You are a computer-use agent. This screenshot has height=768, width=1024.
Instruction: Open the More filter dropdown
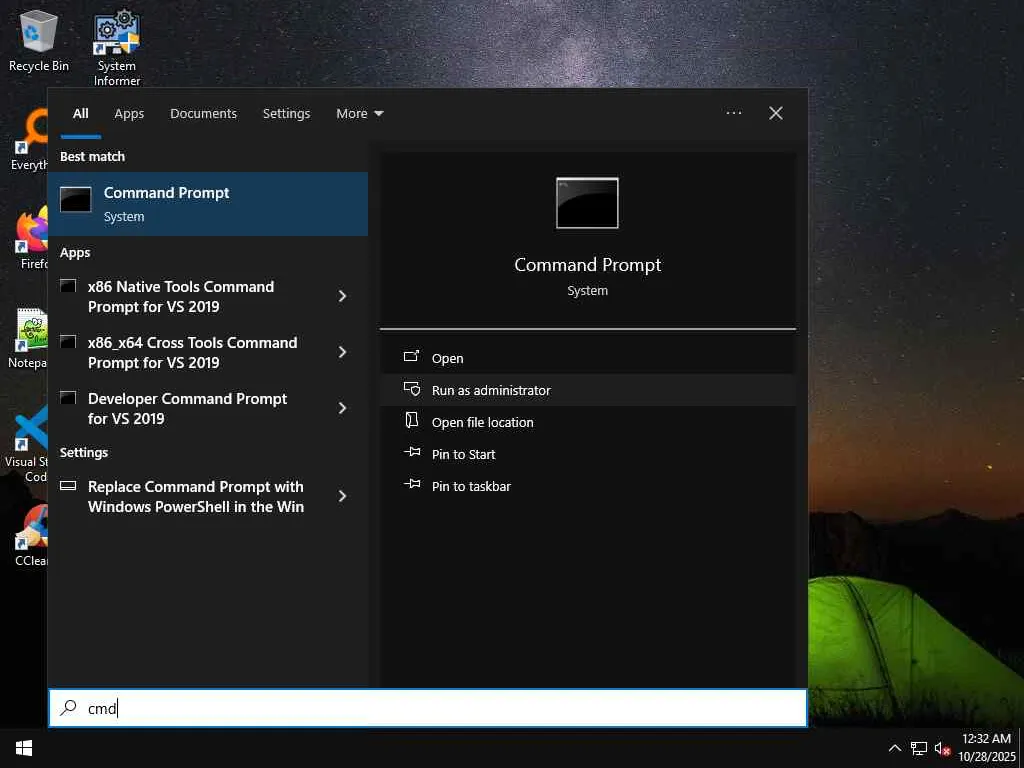pyautogui.click(x=359, y=114)
